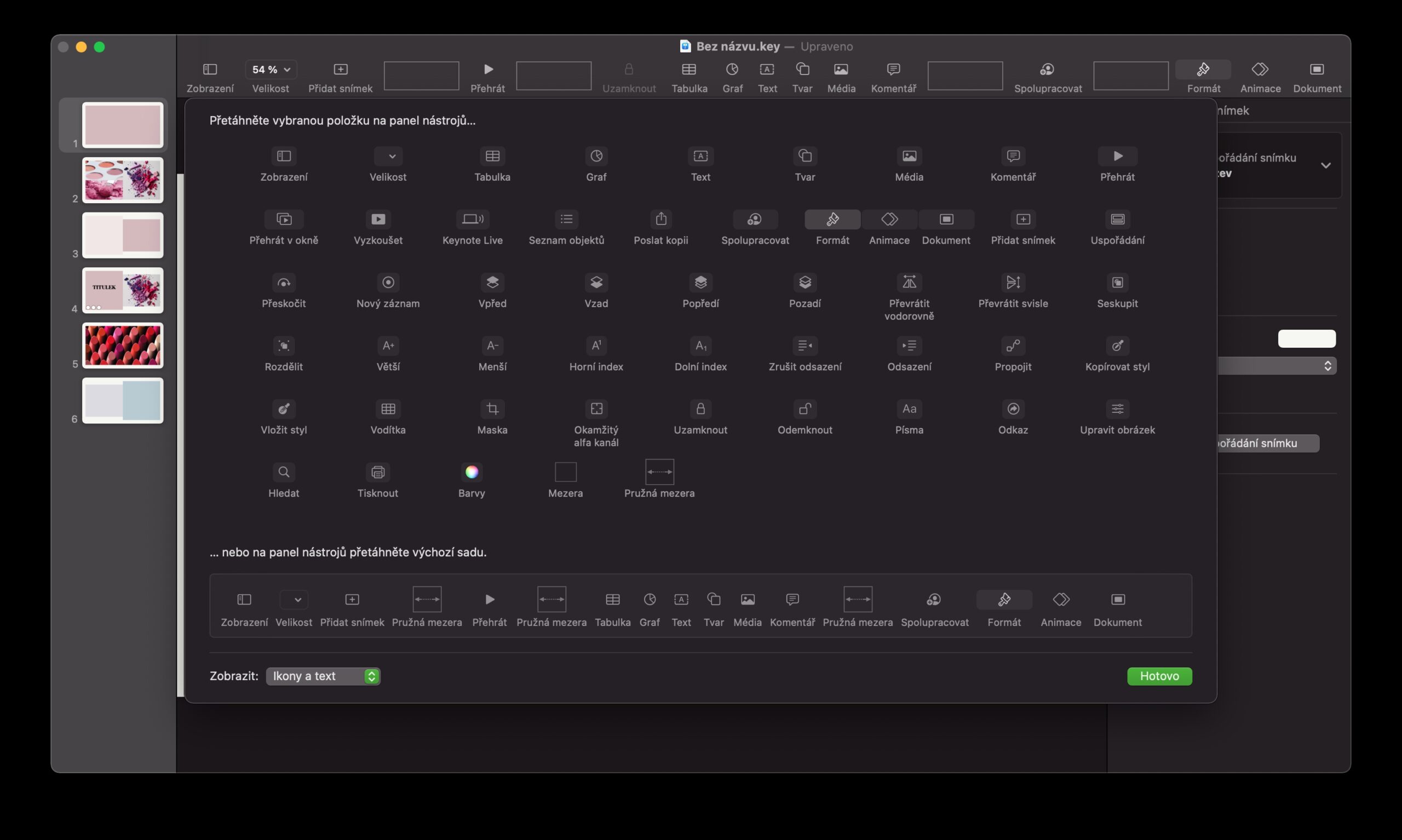Click the Nový záznam record icon
1402x840 pixels.
388,282
